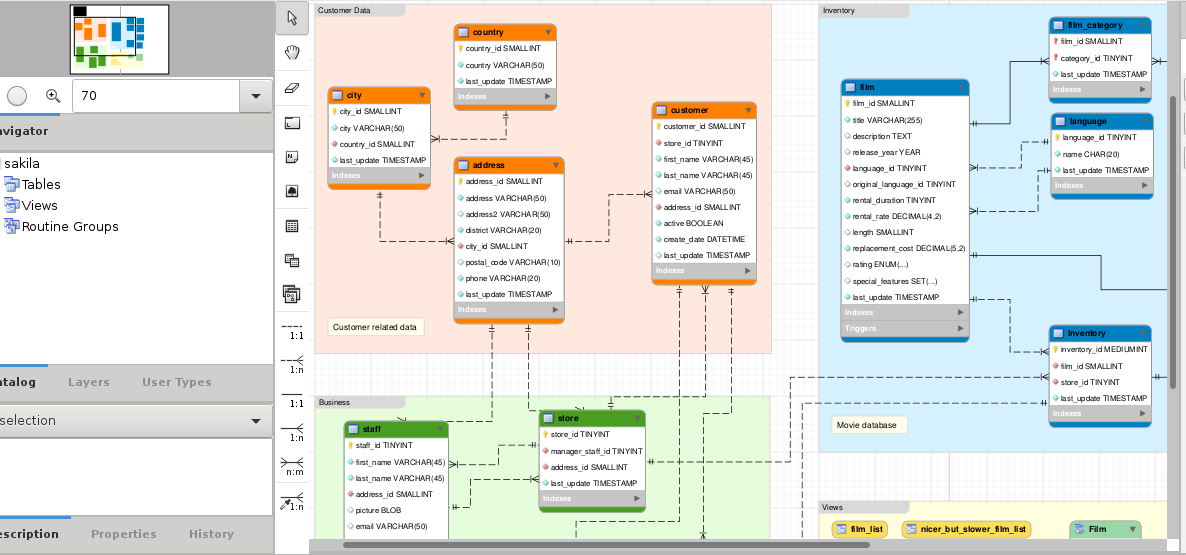1186x555 pixels.
Task: Expand Triggers section of film table
Action: (x=961, y=328)
